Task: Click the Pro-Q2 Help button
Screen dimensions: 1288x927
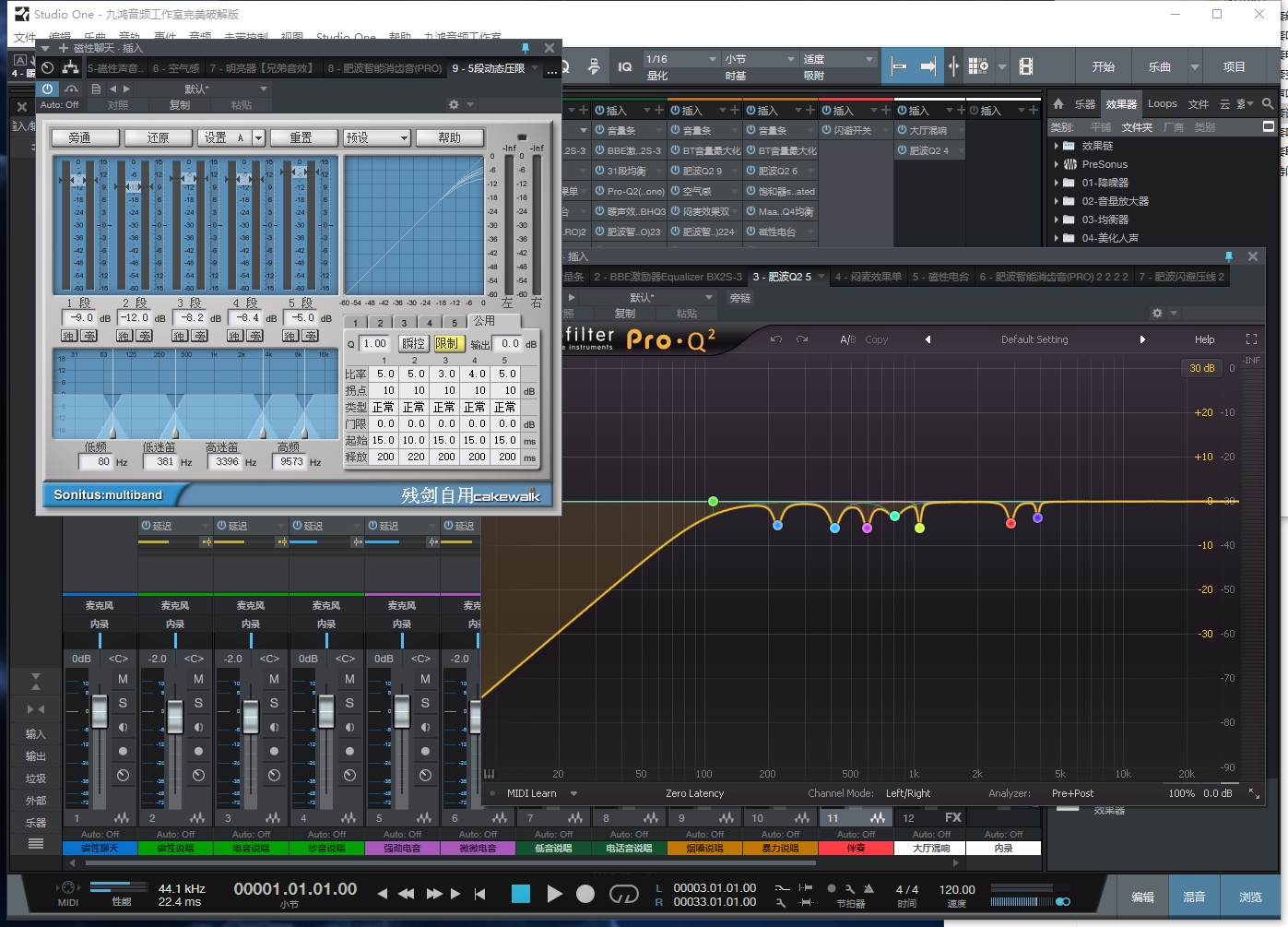Action: [1204, 339]
